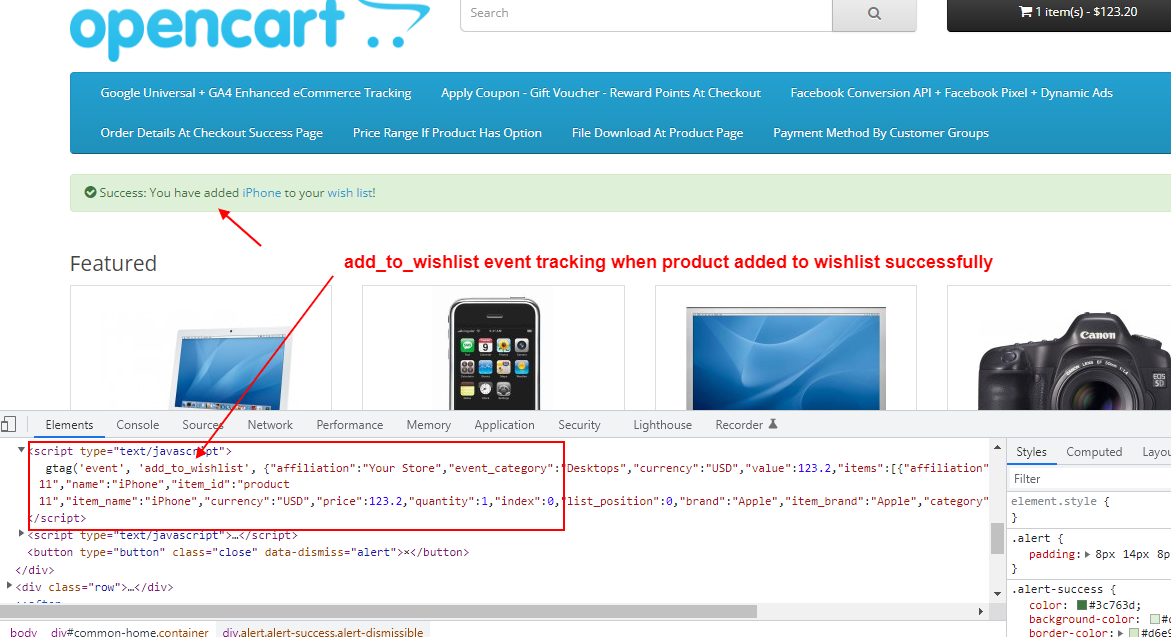Image resolution: width=1171 pixels, height=637 pixels.
Task: Expand the div class="row" node
Action: (9, 586)
